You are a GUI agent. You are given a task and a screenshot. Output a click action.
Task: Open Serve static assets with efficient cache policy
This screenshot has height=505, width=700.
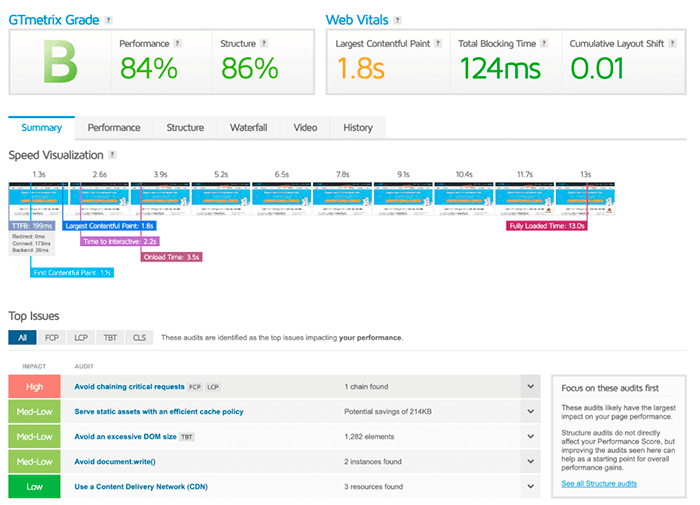[x=159, y=412]
